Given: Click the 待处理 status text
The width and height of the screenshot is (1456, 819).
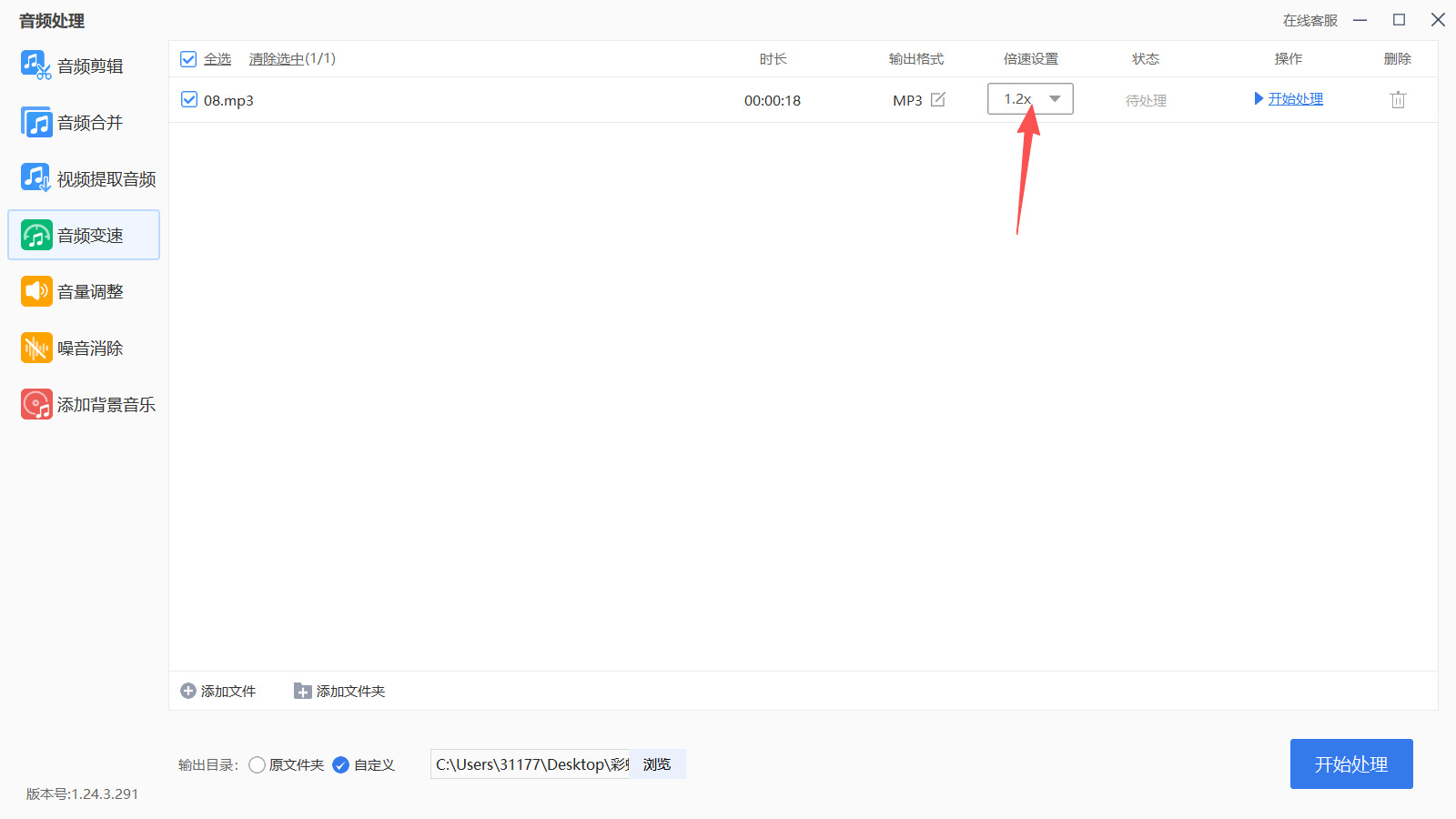Looking at the screenshot, I should [x=1146, y=100].
